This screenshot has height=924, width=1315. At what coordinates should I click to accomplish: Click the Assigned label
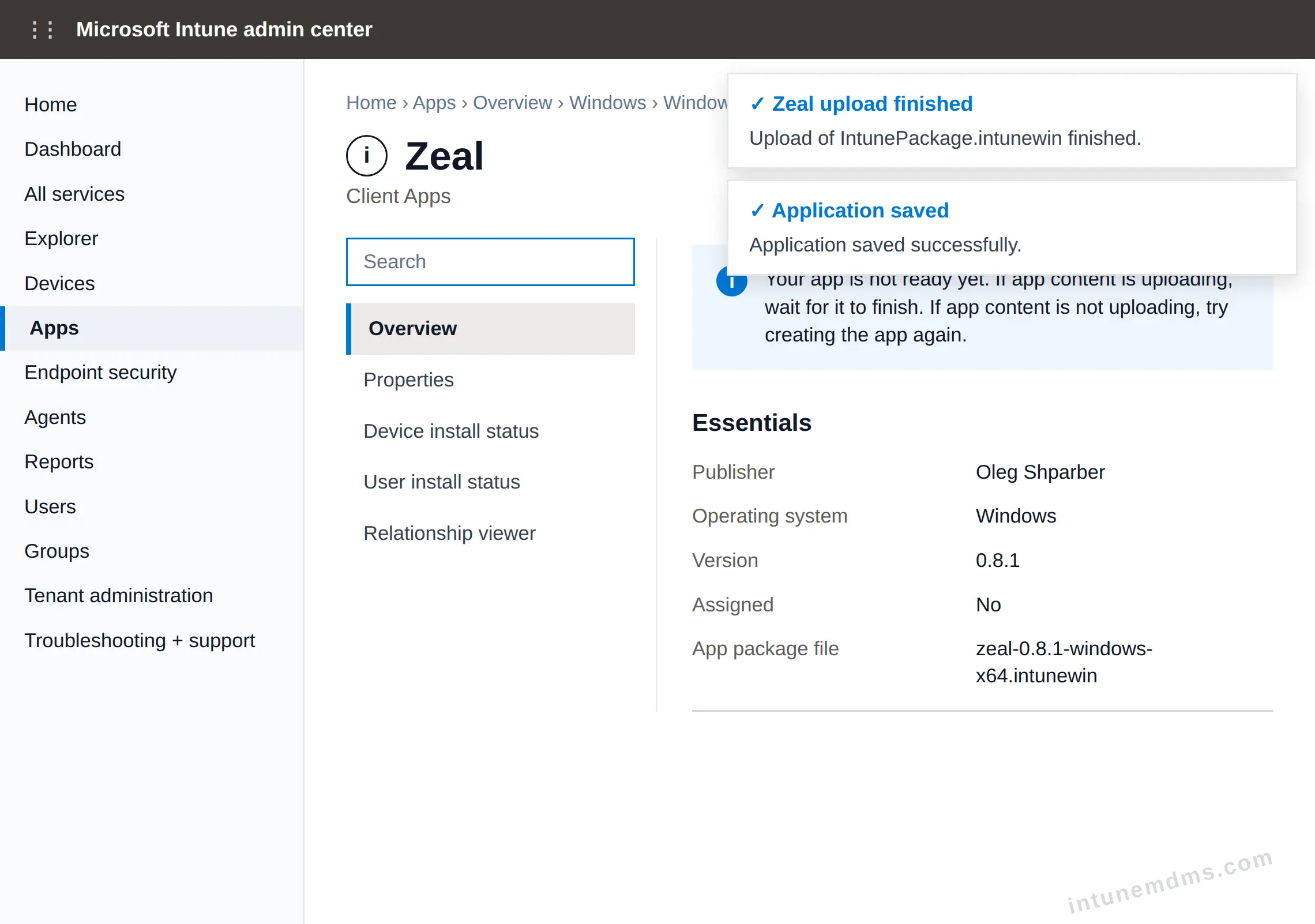pos(732,604)
